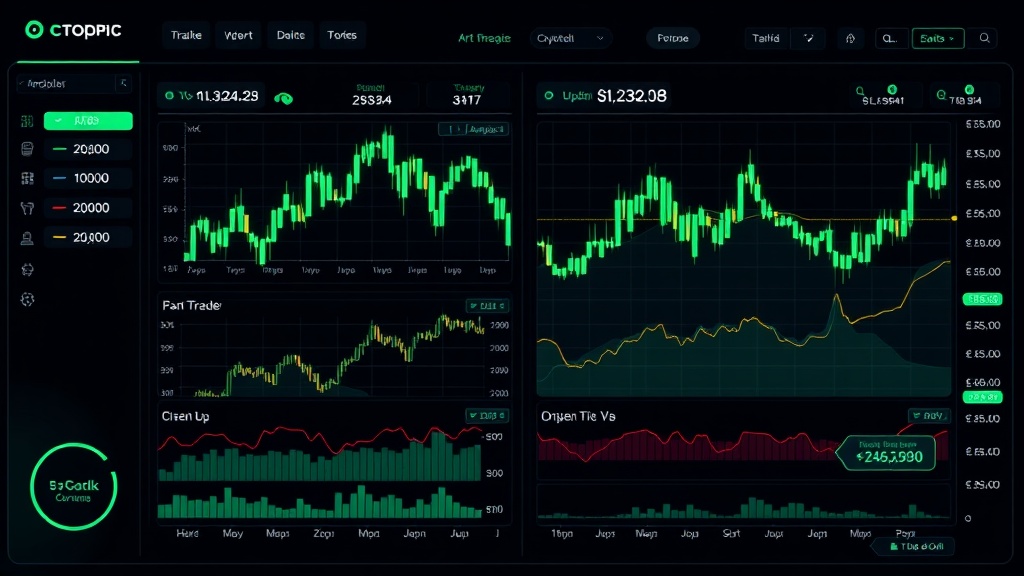The image size is (1024, 576).
Task: Click the 11,324.28 price value
Action: click(227, 96)
